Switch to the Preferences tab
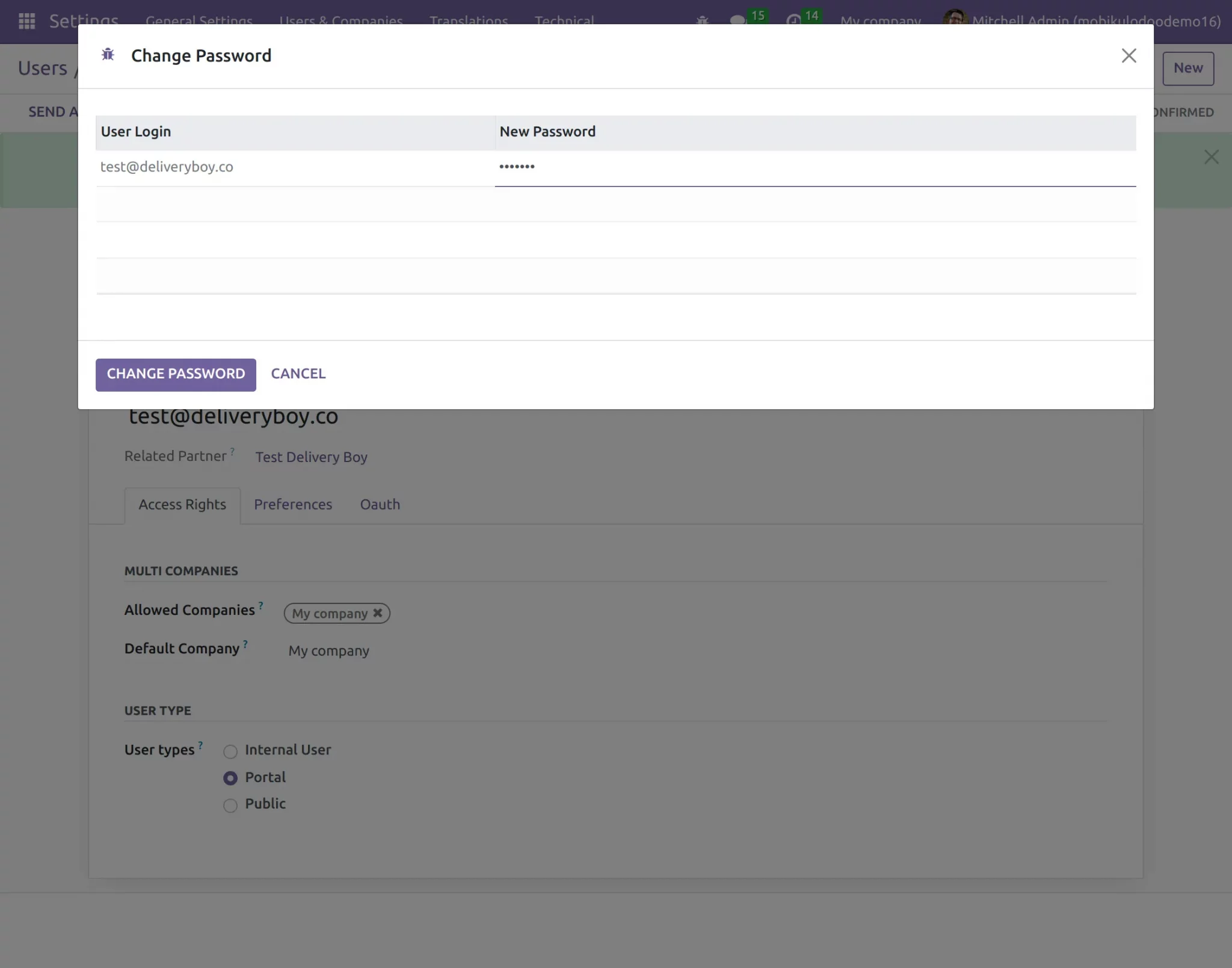The image size is (1232, 968). point(293,505)
